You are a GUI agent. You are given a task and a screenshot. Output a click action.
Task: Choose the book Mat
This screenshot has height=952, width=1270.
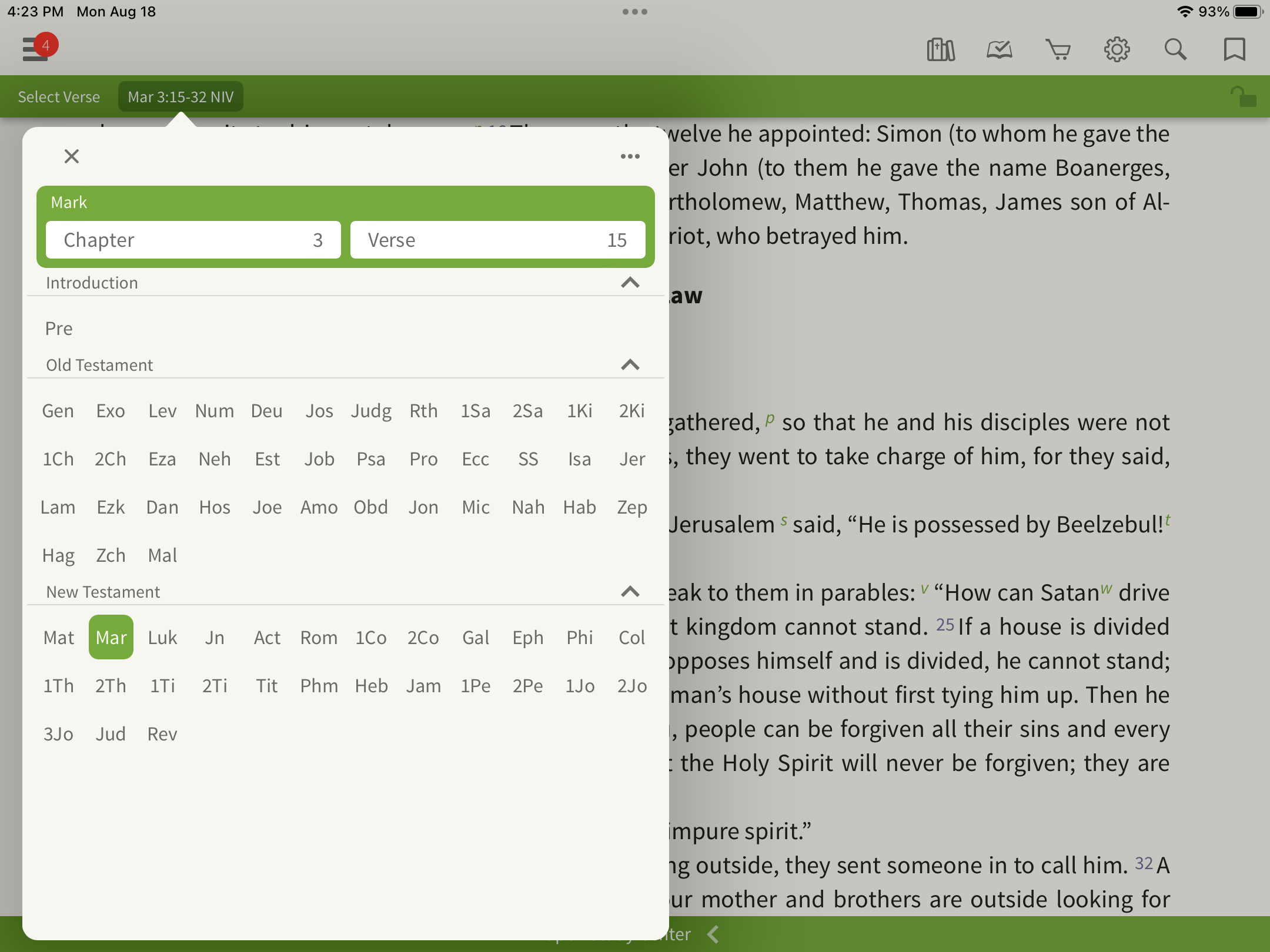58,638
